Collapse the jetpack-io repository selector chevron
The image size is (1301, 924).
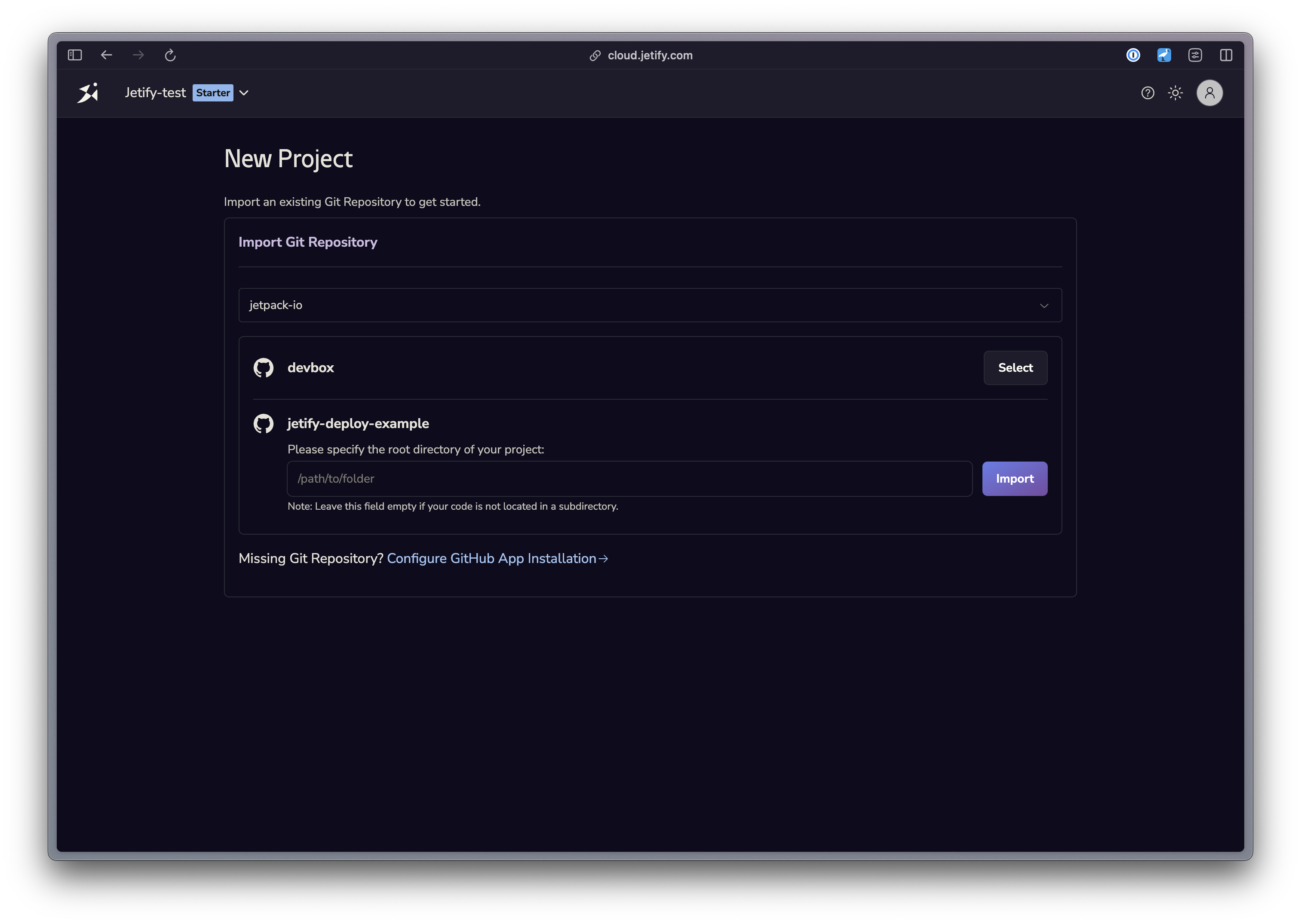(1044, 306)
